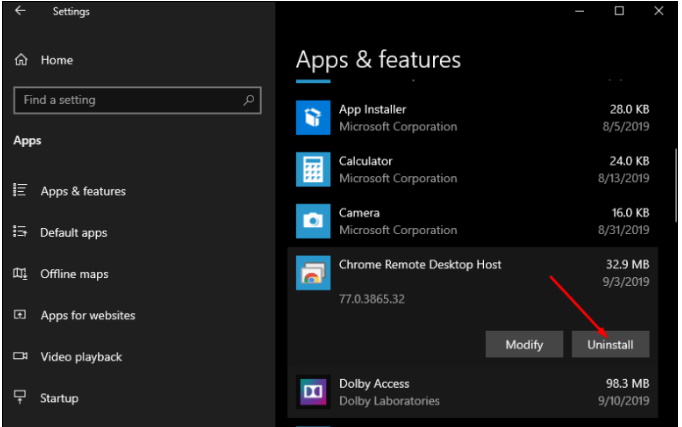Image resolution: width=682 pixels, height=427 pixels.
Task: Click the Video playback camera icon
Action: point(20,356)
